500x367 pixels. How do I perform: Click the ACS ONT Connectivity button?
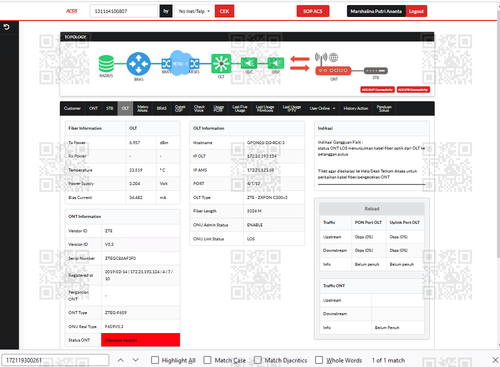(377, 89)
